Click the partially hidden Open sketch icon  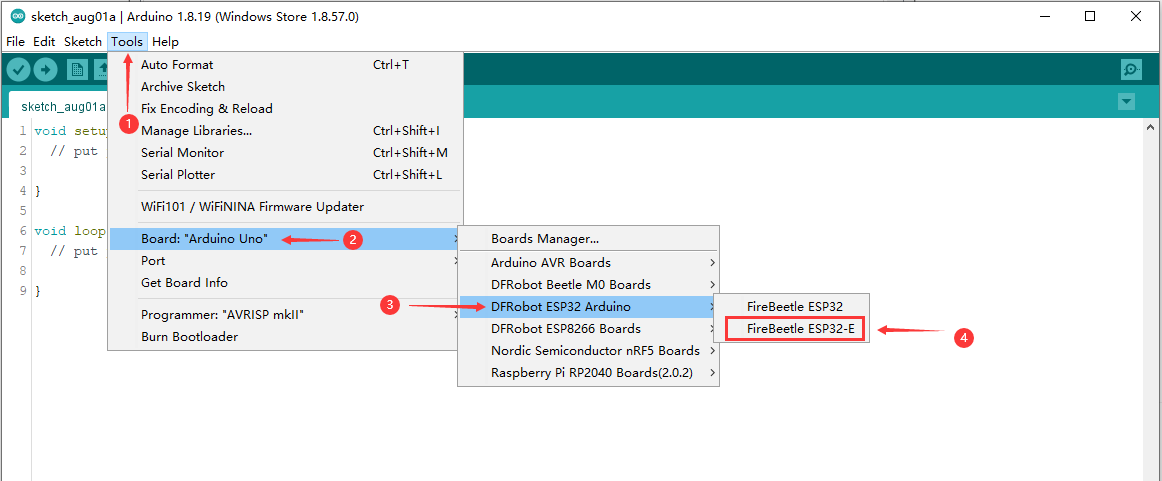[x=101, y=69]
